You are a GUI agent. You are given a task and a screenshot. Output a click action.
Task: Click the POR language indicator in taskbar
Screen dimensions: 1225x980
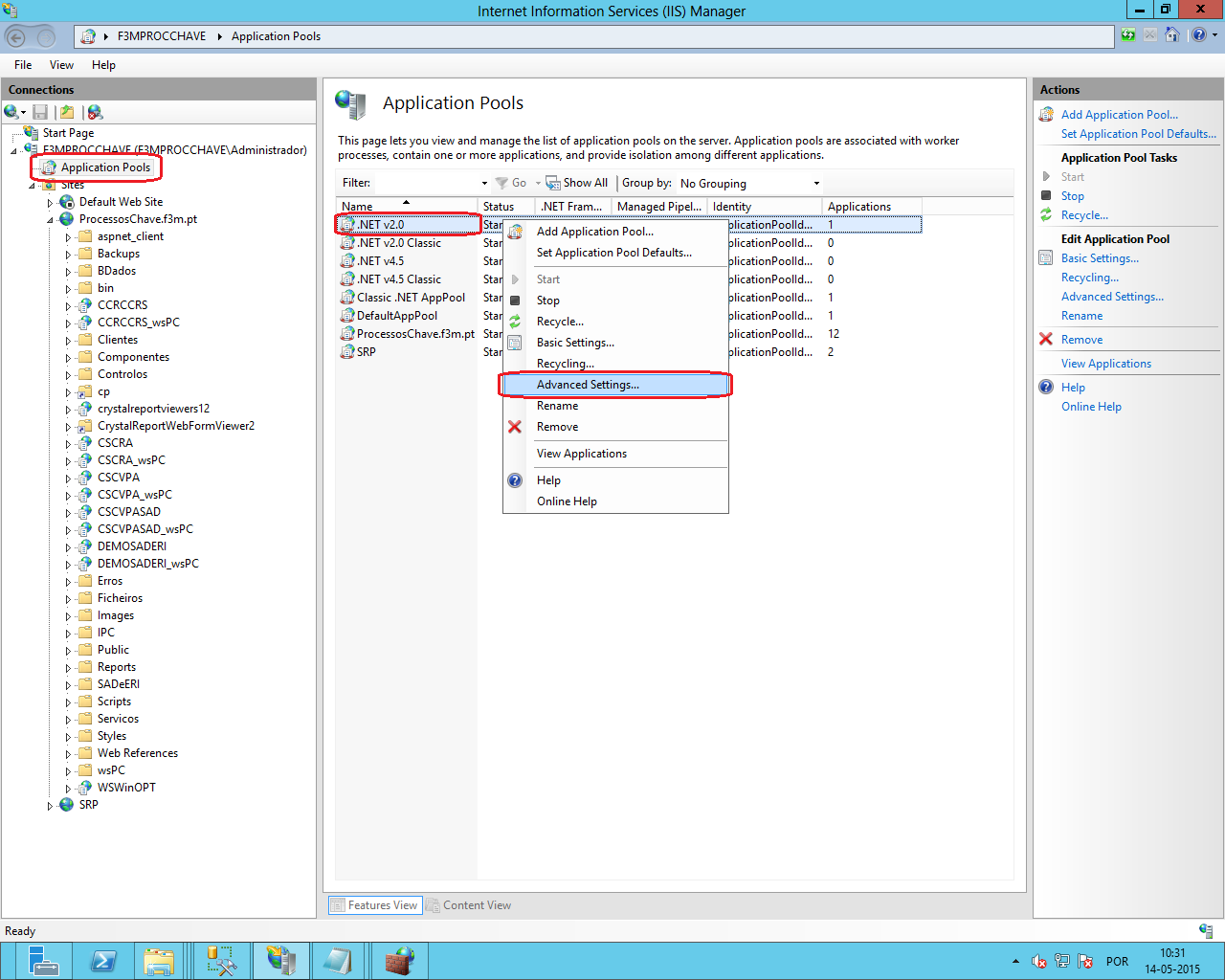pos(1117,962)
